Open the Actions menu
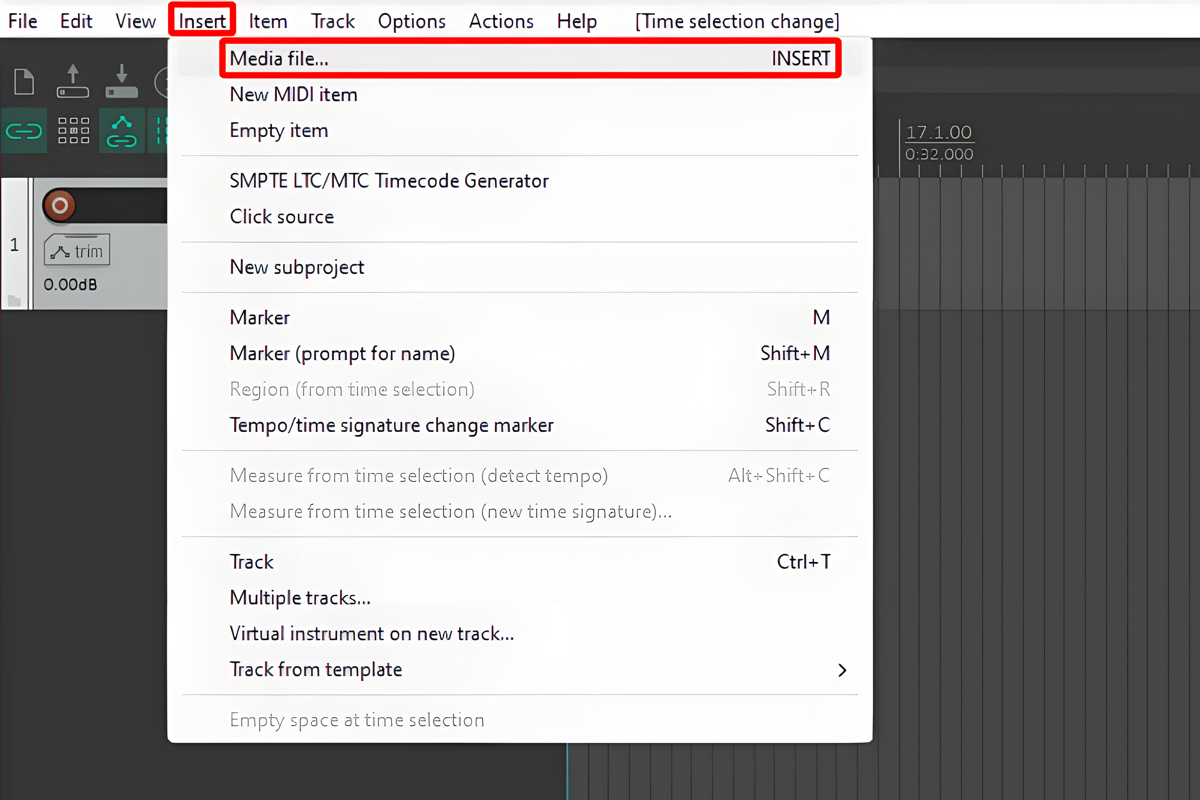Image resolution: width=1200 pixels, height=800 pixels. pos(500,21)
